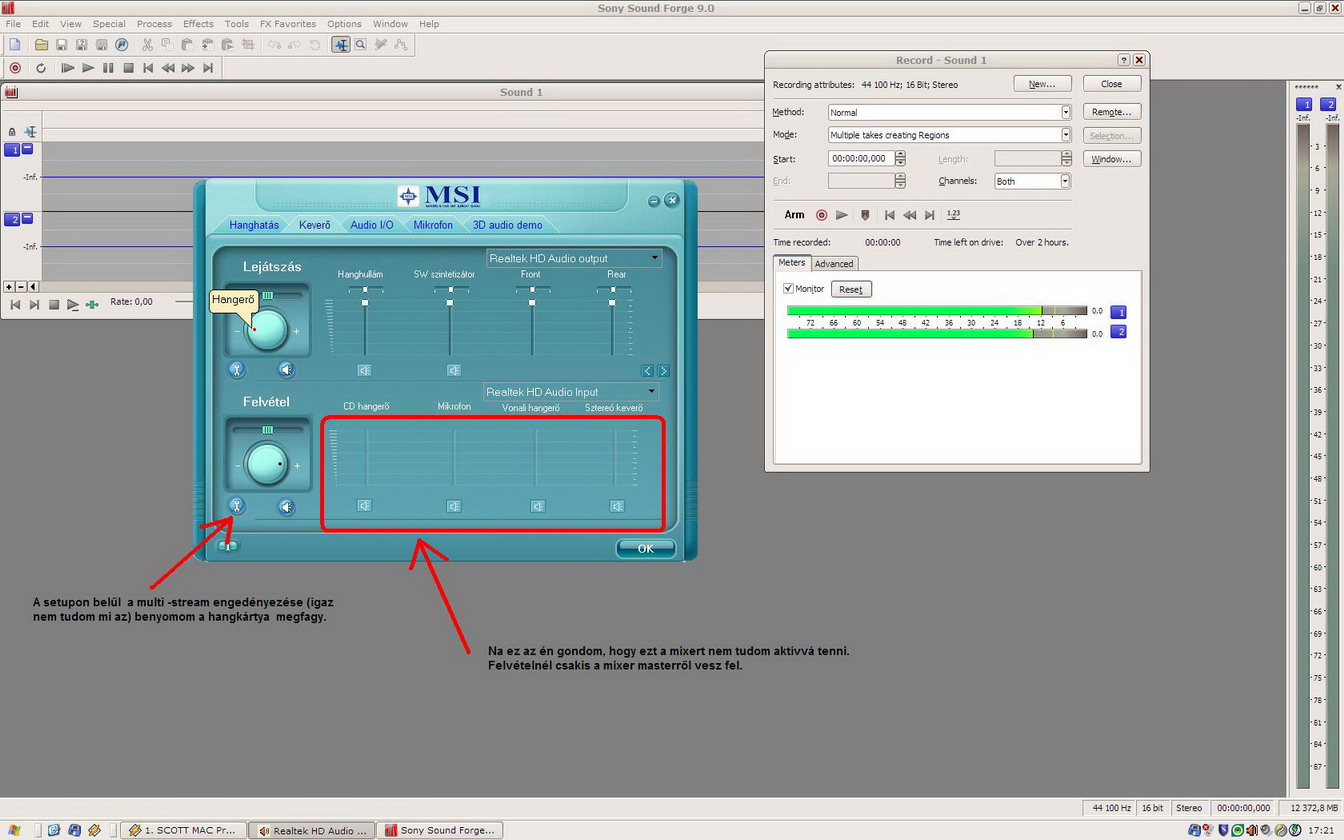Click the record button in the Record dialog
1344x840 pixels.
[821, 214]
